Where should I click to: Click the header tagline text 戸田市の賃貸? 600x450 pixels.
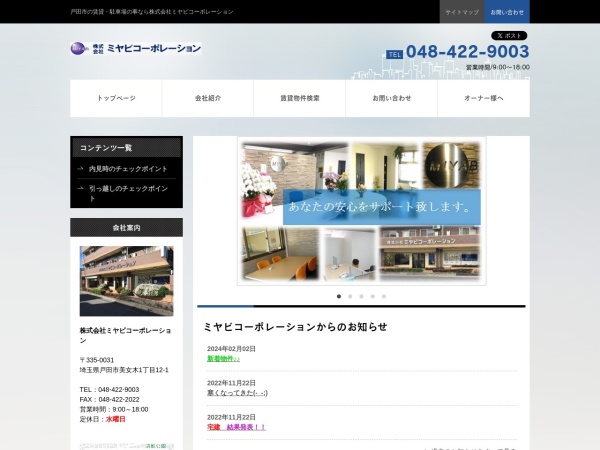tap(152, 12)
